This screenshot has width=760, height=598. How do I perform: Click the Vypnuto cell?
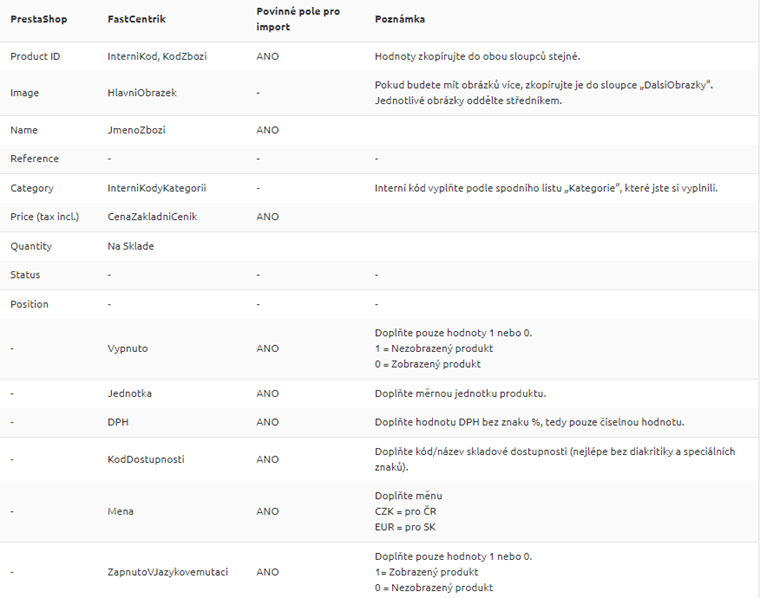coord(128,349)
